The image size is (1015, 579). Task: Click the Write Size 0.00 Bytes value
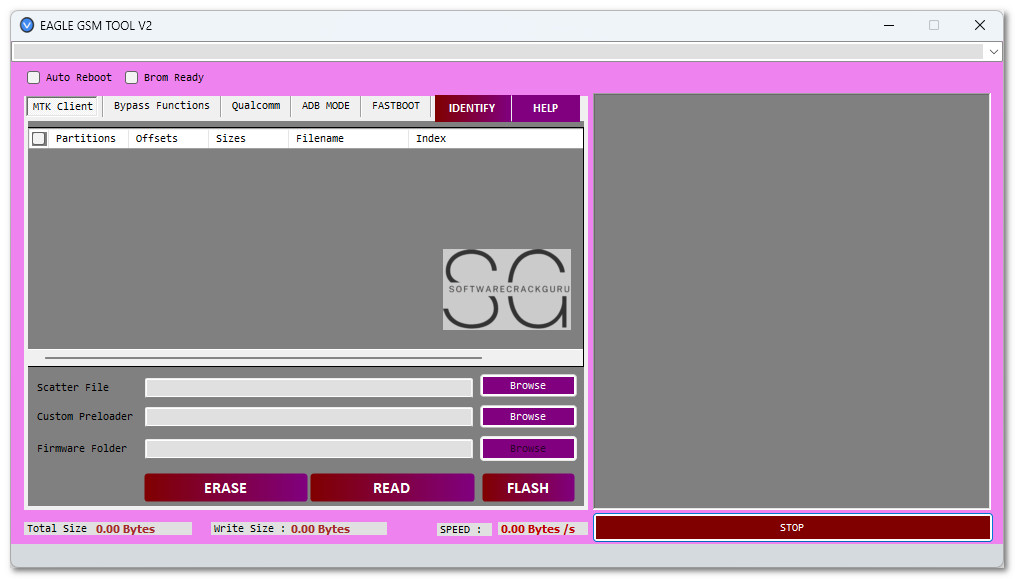click(x=320, y=529)
